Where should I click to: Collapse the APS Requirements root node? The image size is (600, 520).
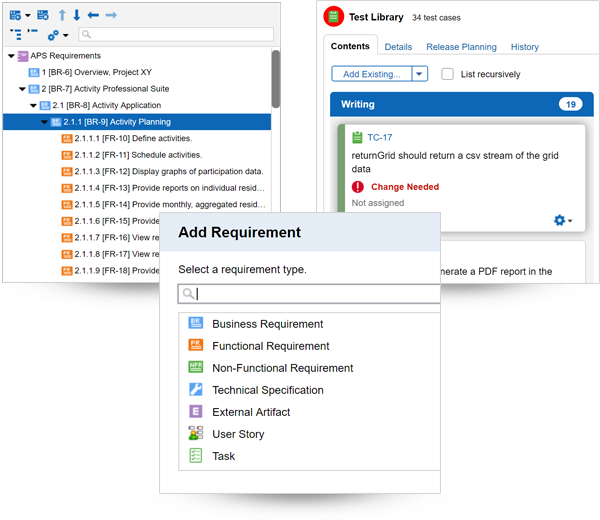[11, 56]
